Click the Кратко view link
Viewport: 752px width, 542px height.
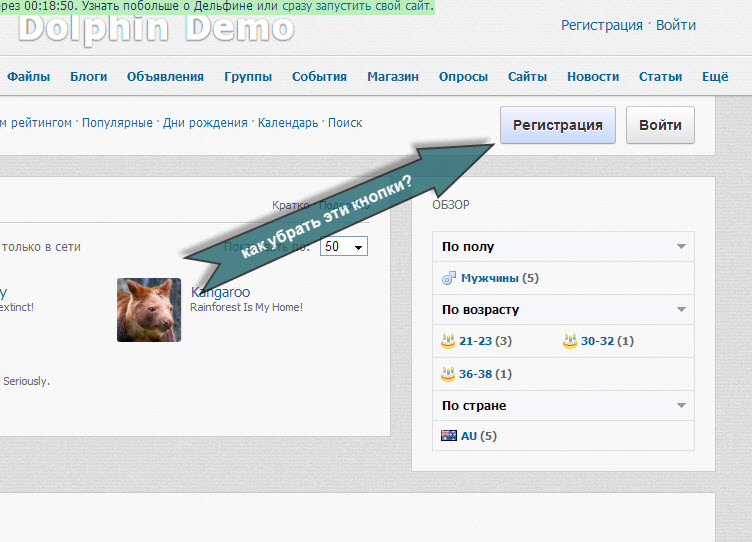click(291, 205)
